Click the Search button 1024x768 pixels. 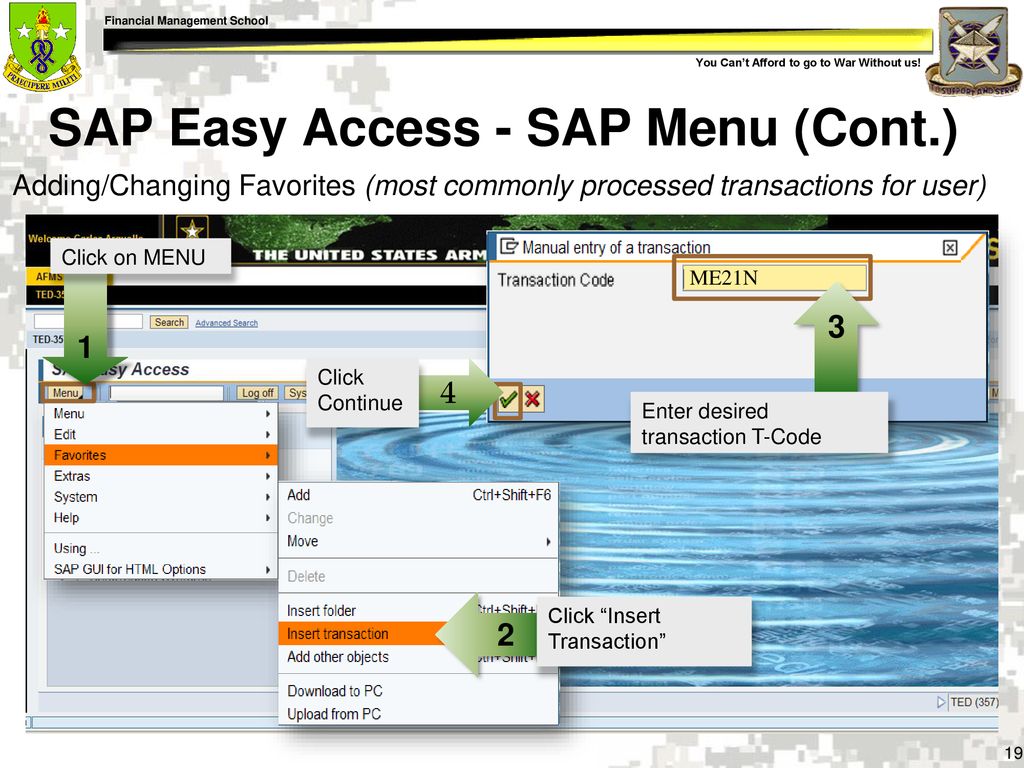point(169,322)
